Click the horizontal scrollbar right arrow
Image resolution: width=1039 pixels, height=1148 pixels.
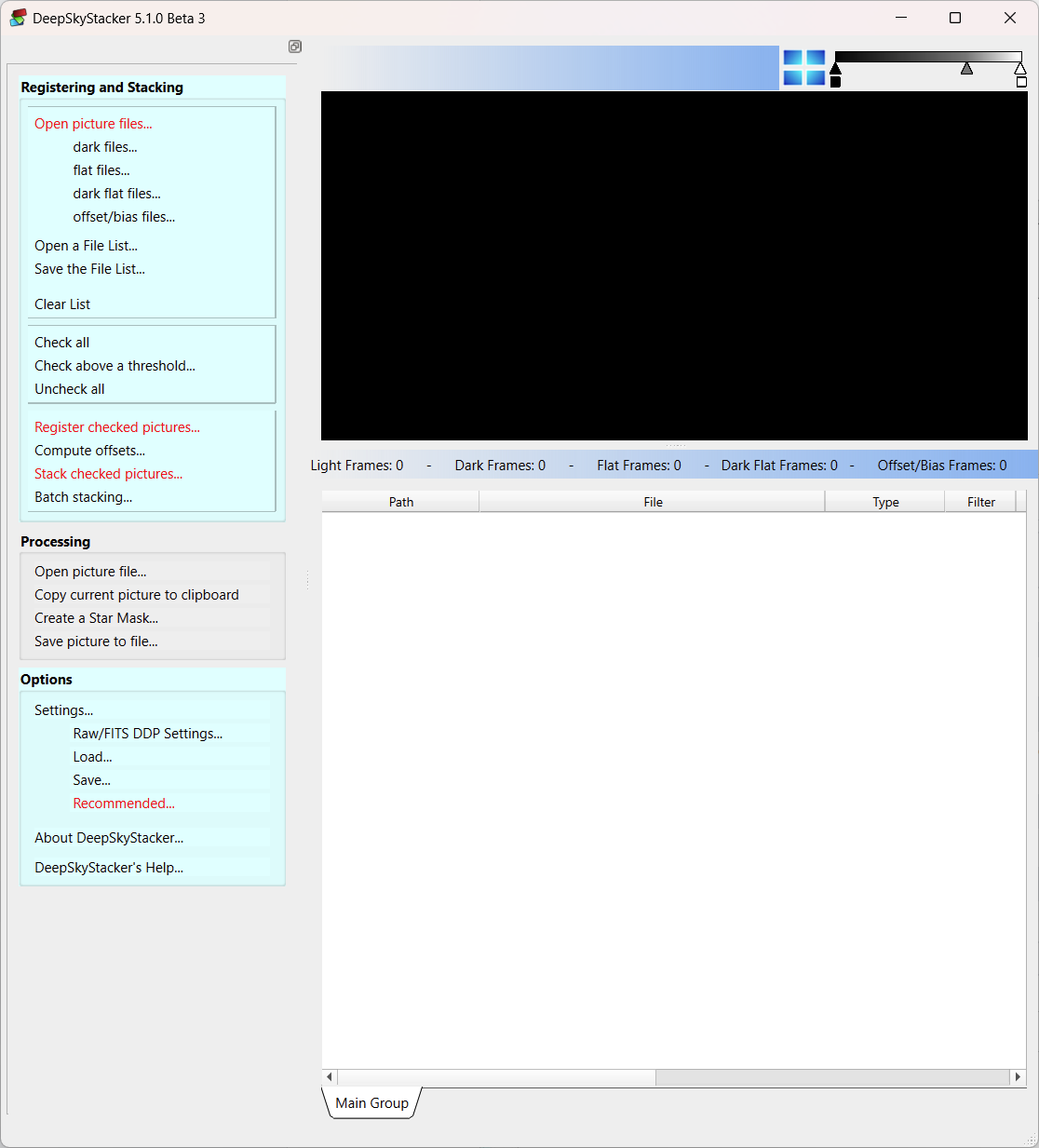(1018, 1077)
